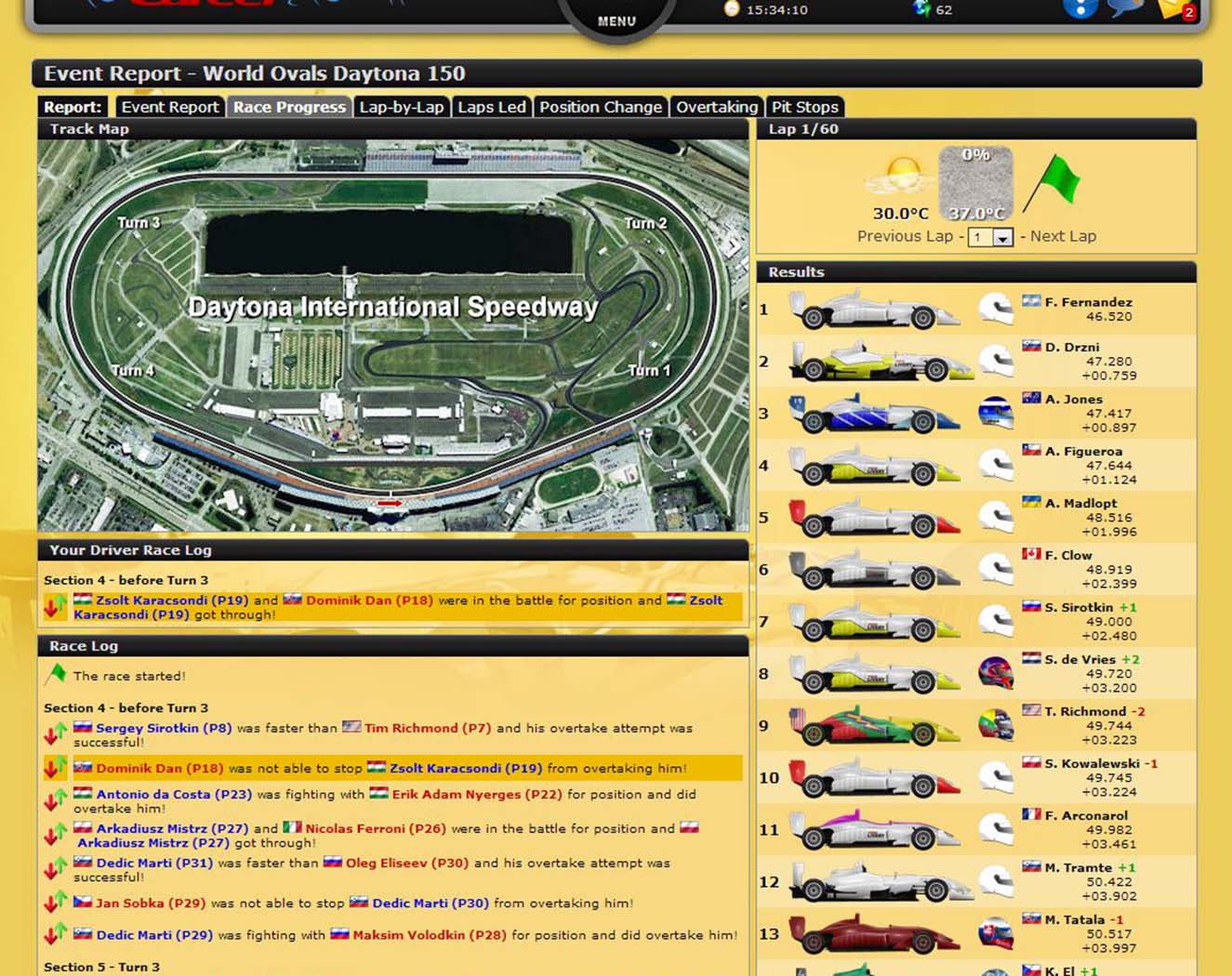The image size is (1232, 976).
Task: Open Sergey Sirotkin (P8) driver link
Action: click(164, 728)
